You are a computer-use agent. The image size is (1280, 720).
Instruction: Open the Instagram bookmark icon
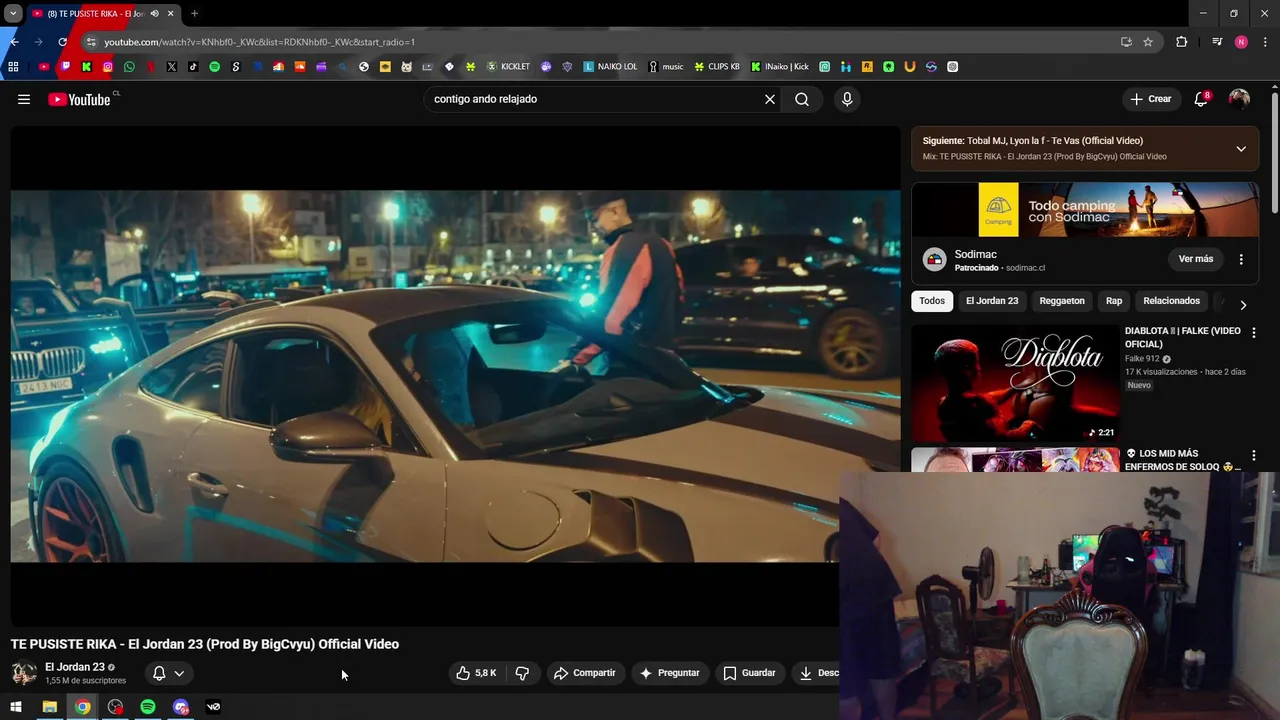108,67
